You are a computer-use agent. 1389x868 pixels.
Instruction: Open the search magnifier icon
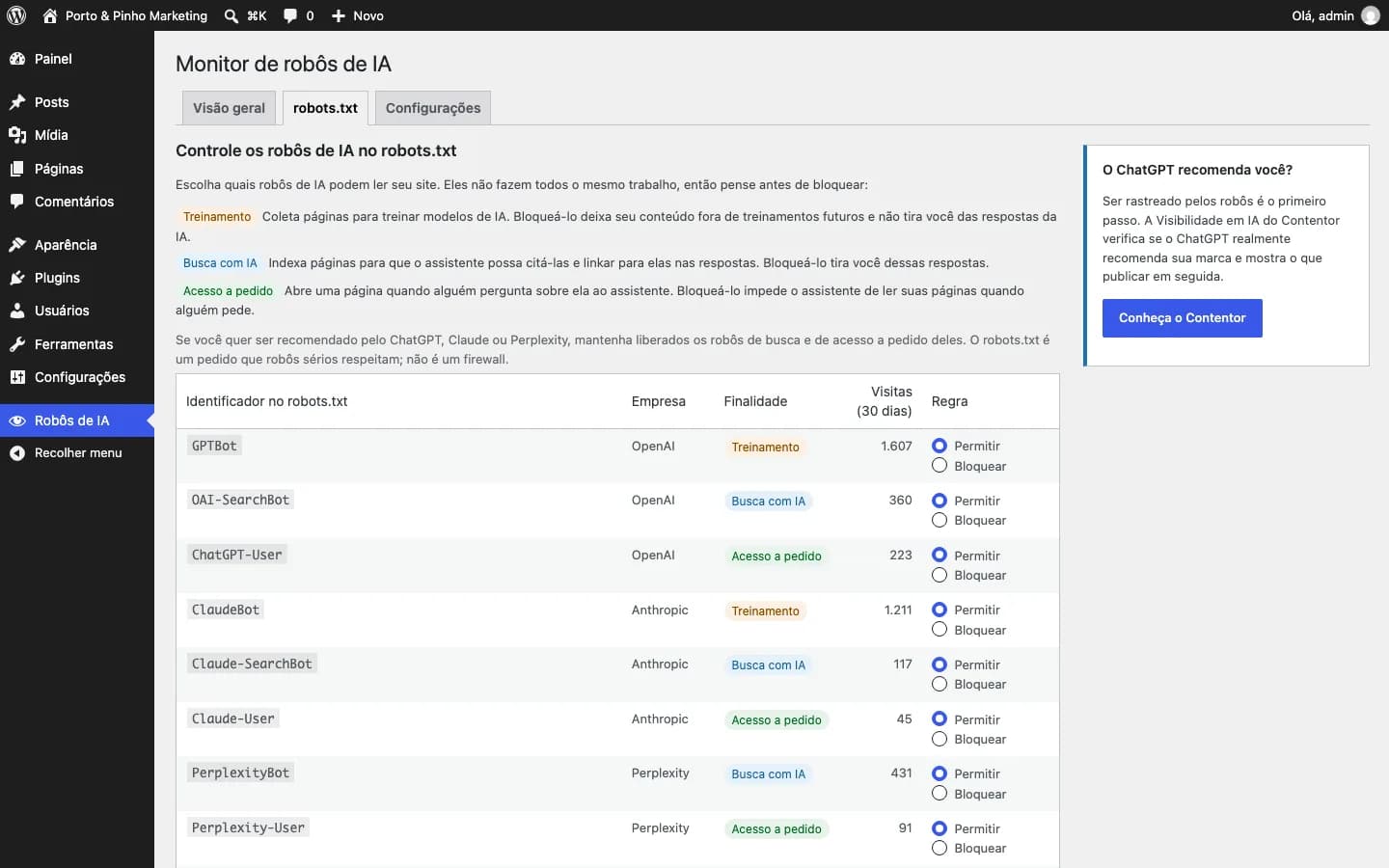pyautogui.click(x=231, y=15)
